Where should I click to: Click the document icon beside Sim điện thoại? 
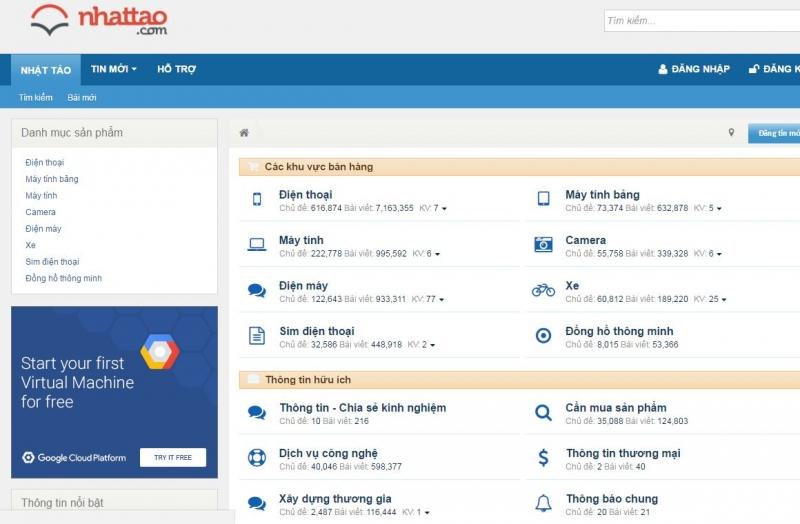257,336
